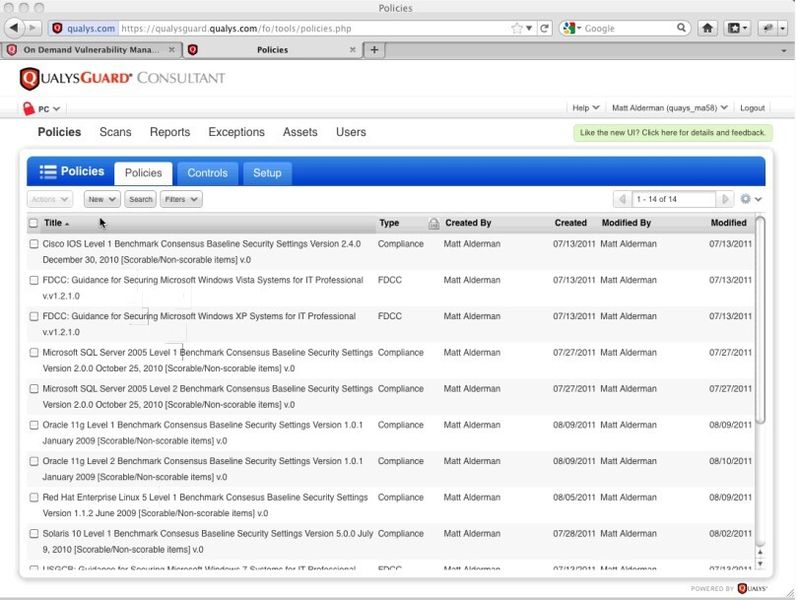The height and width of the screenshot is (600, 798).
Task: Select the Cisco IOS Level 1 policy checkbox
Action: click(34, 243)
